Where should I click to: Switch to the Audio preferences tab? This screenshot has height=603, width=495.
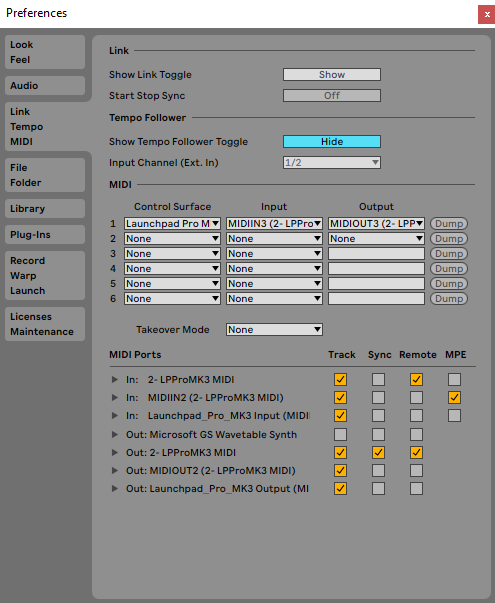(45, 85)
